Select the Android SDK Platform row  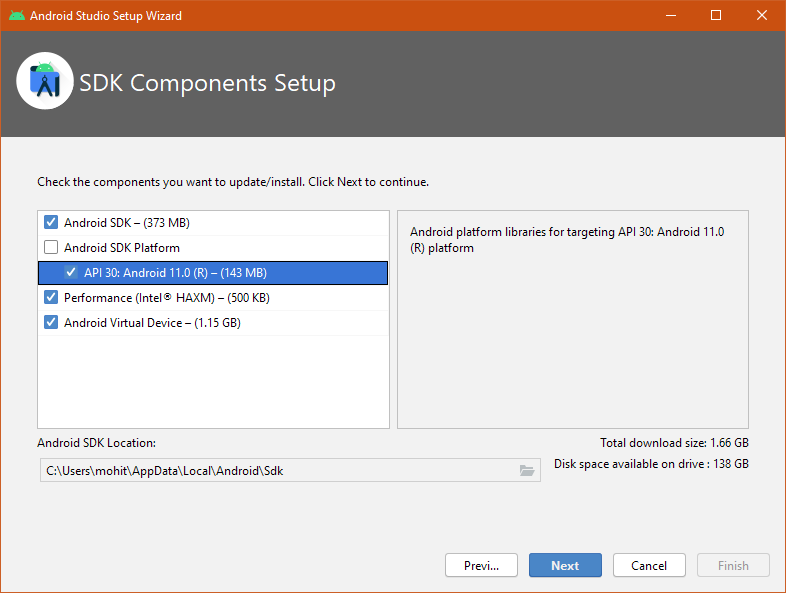click(122, 247)
